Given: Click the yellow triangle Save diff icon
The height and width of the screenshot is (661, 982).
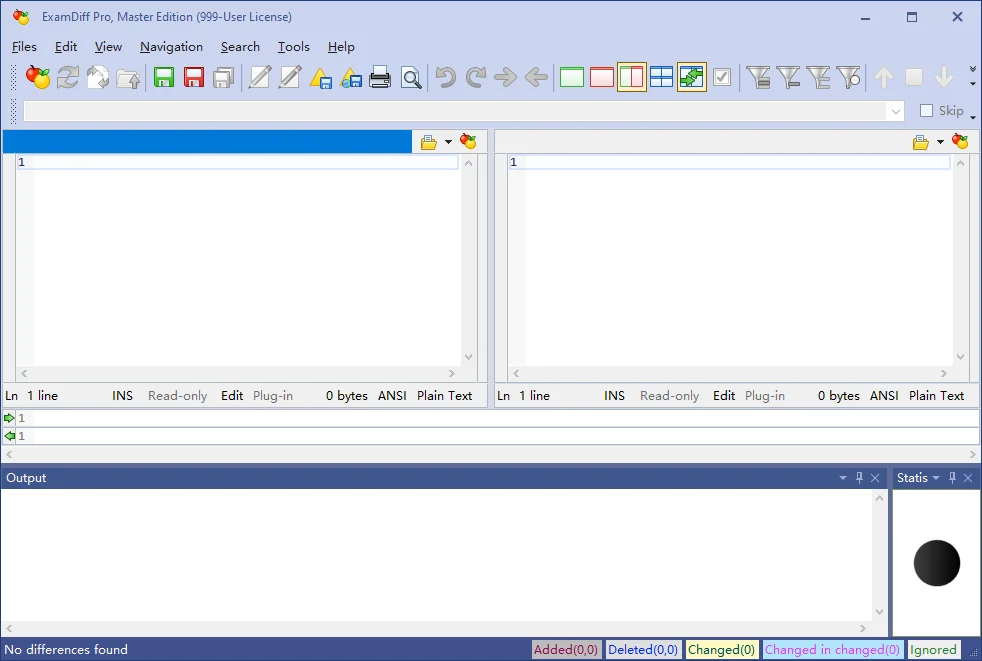Looking at the screenshot, I should 321,78.
